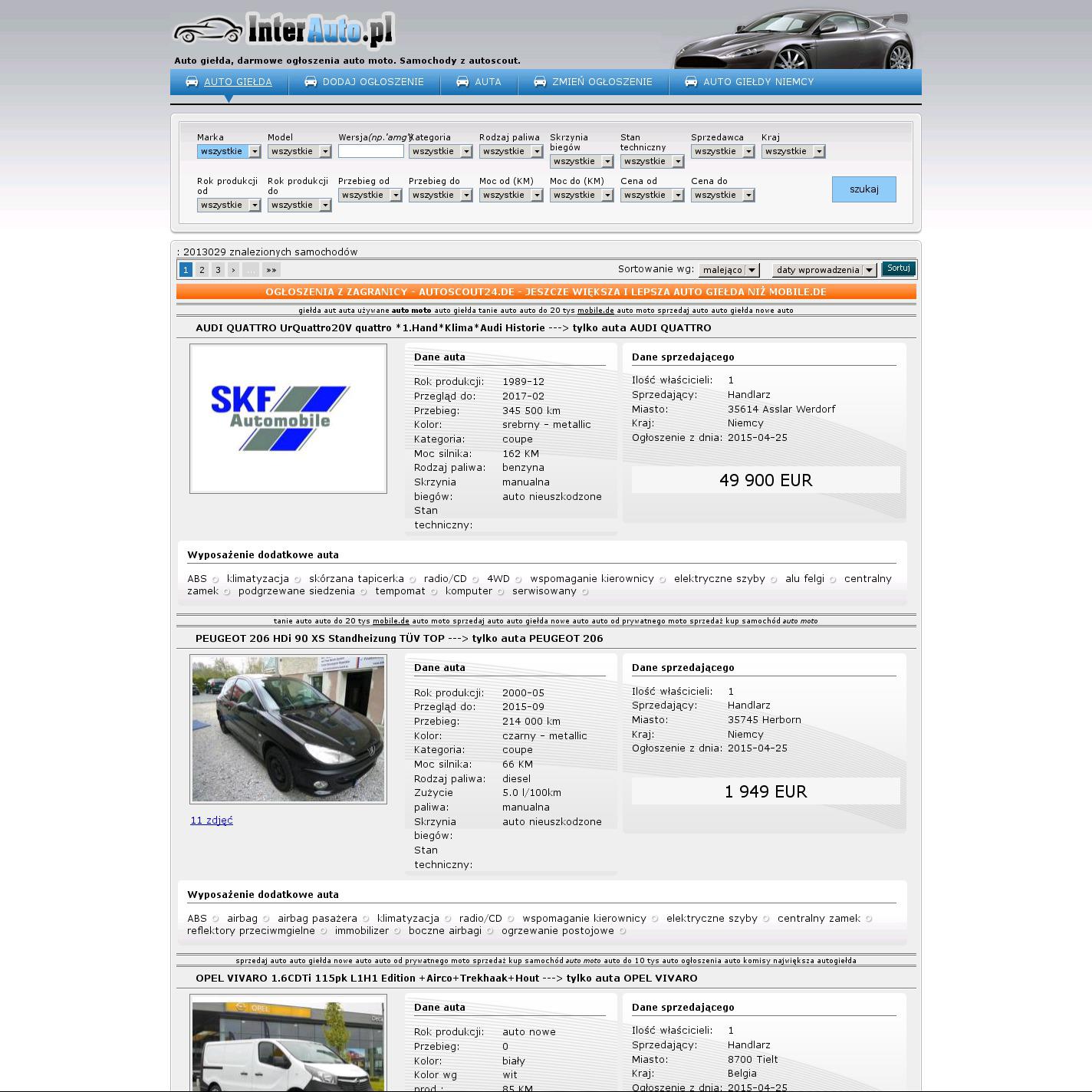Click the 49 900 EUR price
The width and height of the screenshot is (1092, 1092).
(x=766, y=480)
